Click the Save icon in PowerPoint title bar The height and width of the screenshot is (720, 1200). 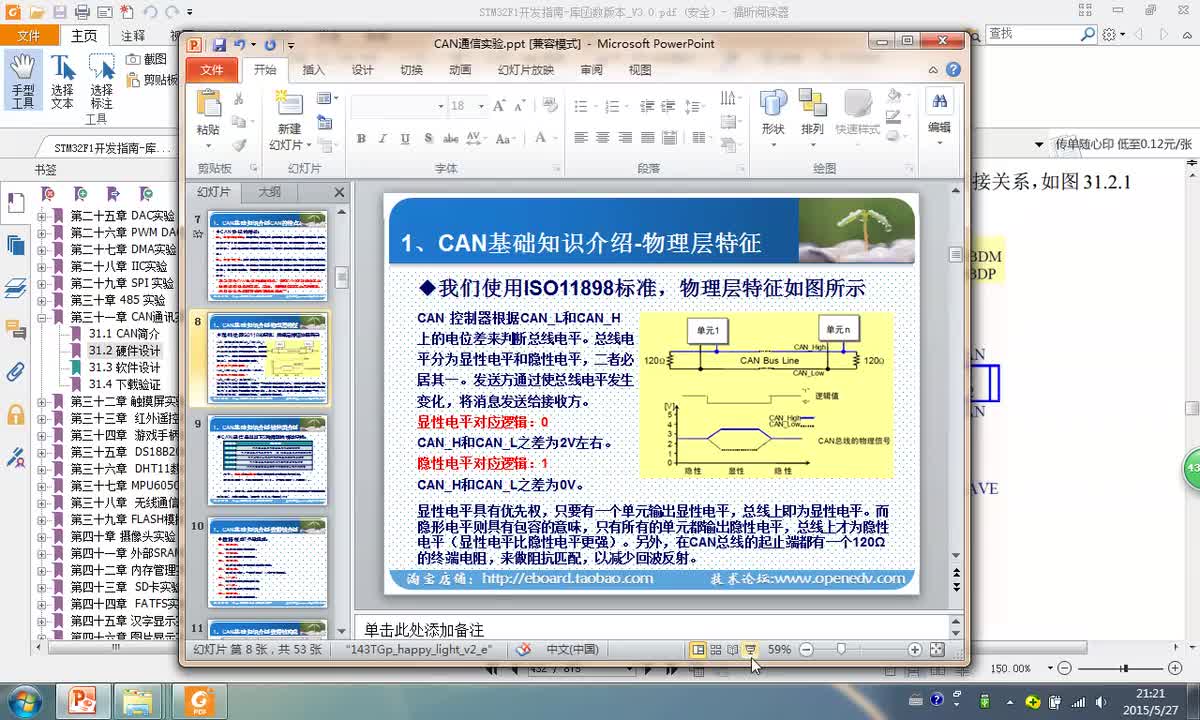pyautogui.click(x=218, y=44)
